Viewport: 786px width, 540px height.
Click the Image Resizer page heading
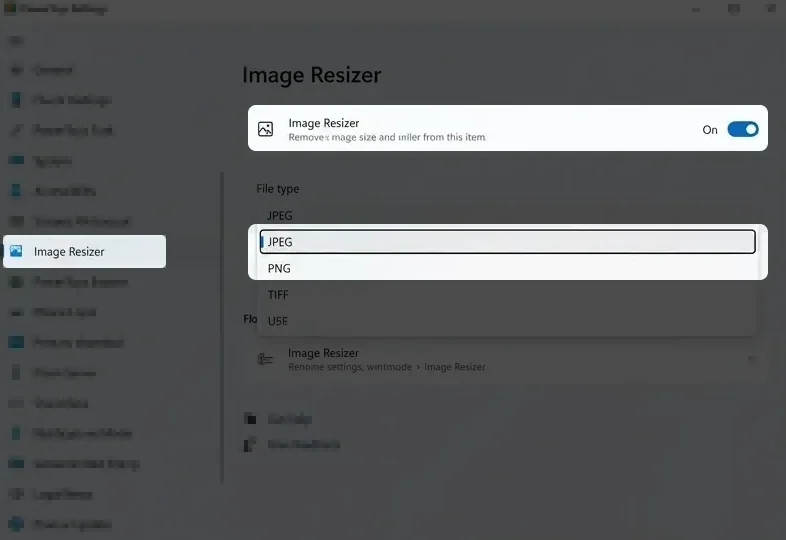(x=312, y=75)
